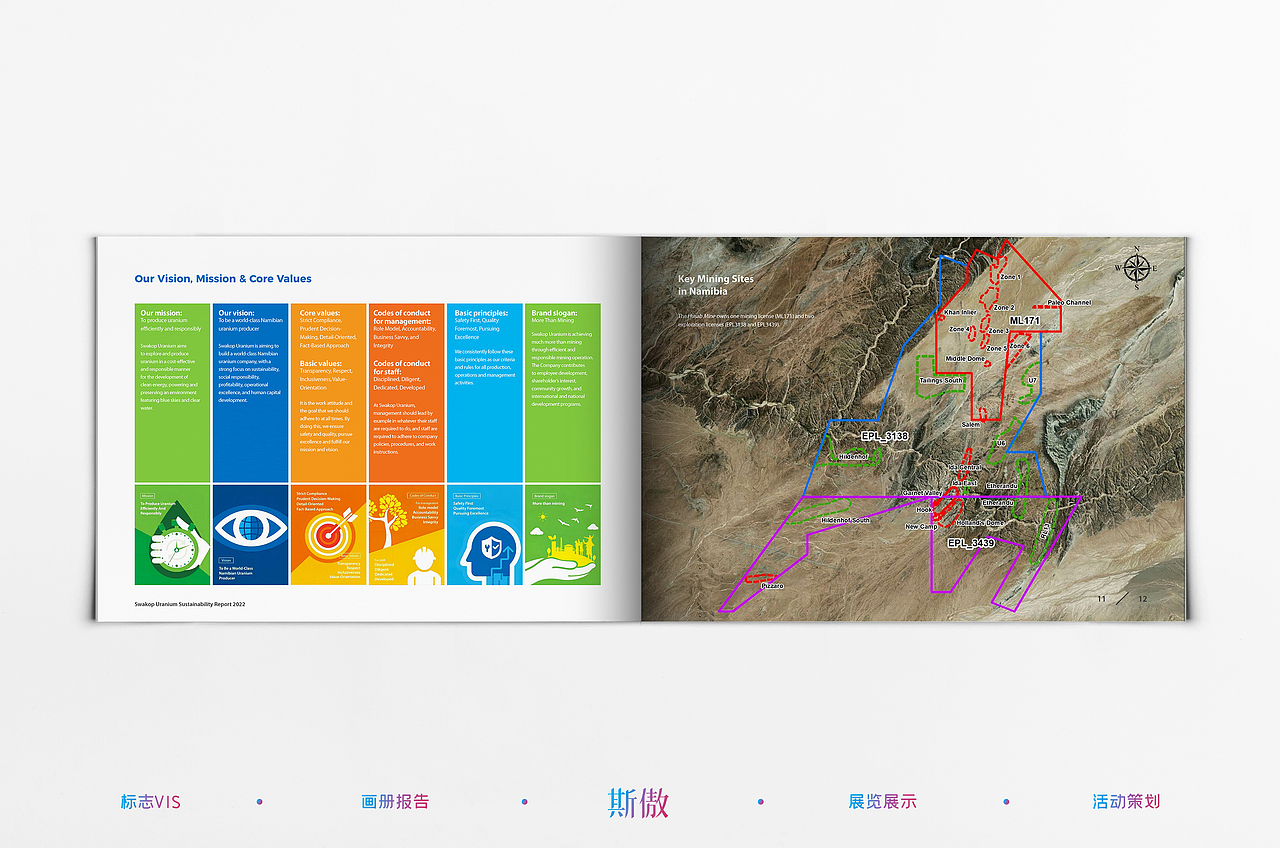
Task: Click the 'Our mission:' green card heading
Action: [161, 313]
